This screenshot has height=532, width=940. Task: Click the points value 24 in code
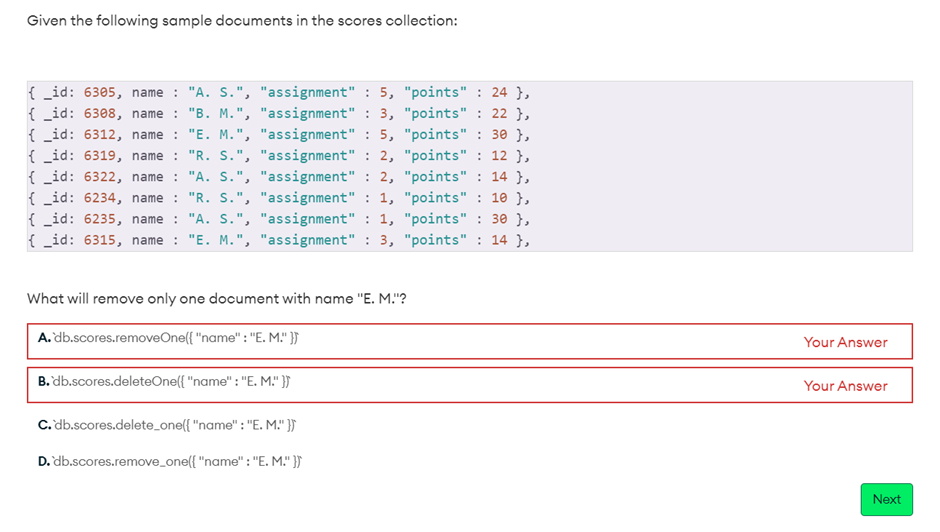pos(499,93)
